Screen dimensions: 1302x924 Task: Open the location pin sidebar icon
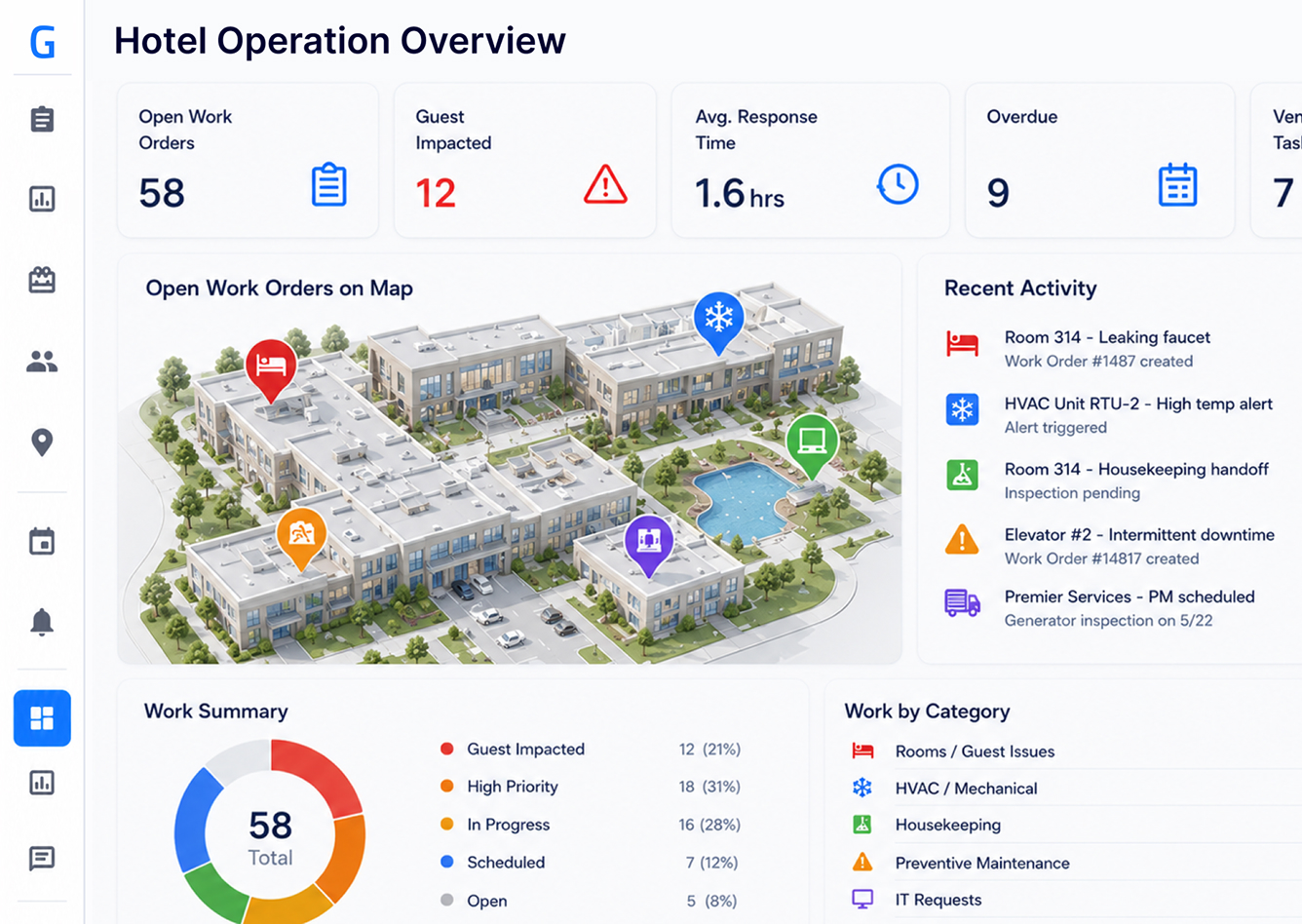42,443
